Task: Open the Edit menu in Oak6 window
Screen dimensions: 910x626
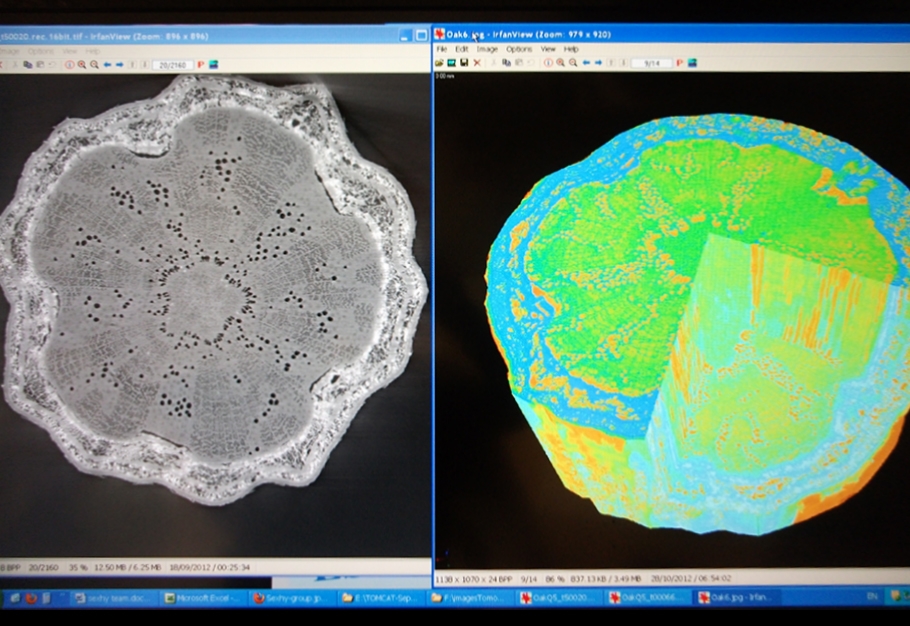Action: [461, 49]
